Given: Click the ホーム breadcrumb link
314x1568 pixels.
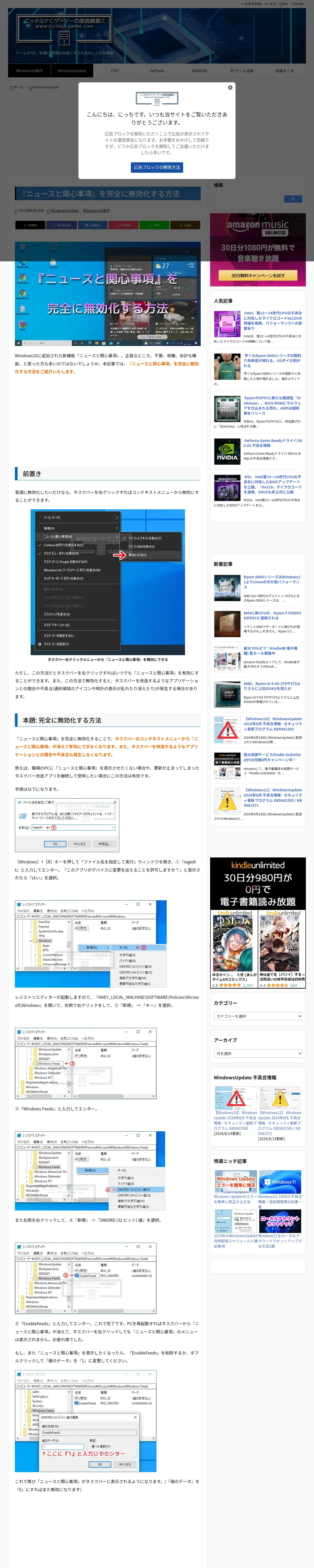Looking at the screenshot, I should coord(16,87).
